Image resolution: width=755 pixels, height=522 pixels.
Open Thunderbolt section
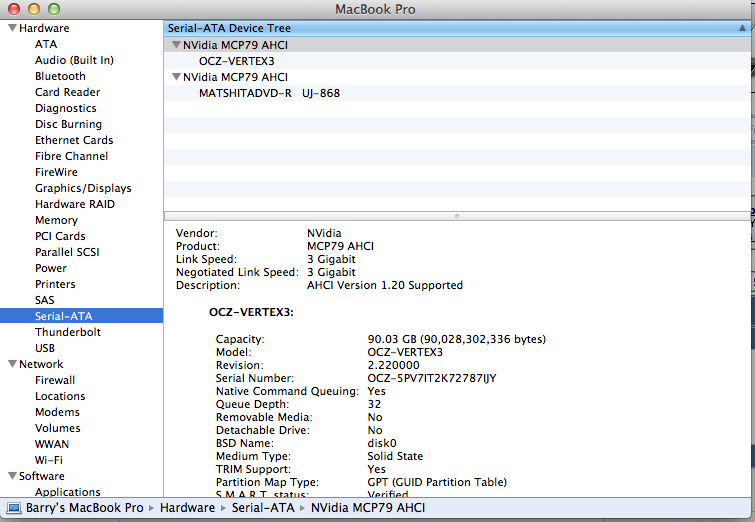click(68, 332)
